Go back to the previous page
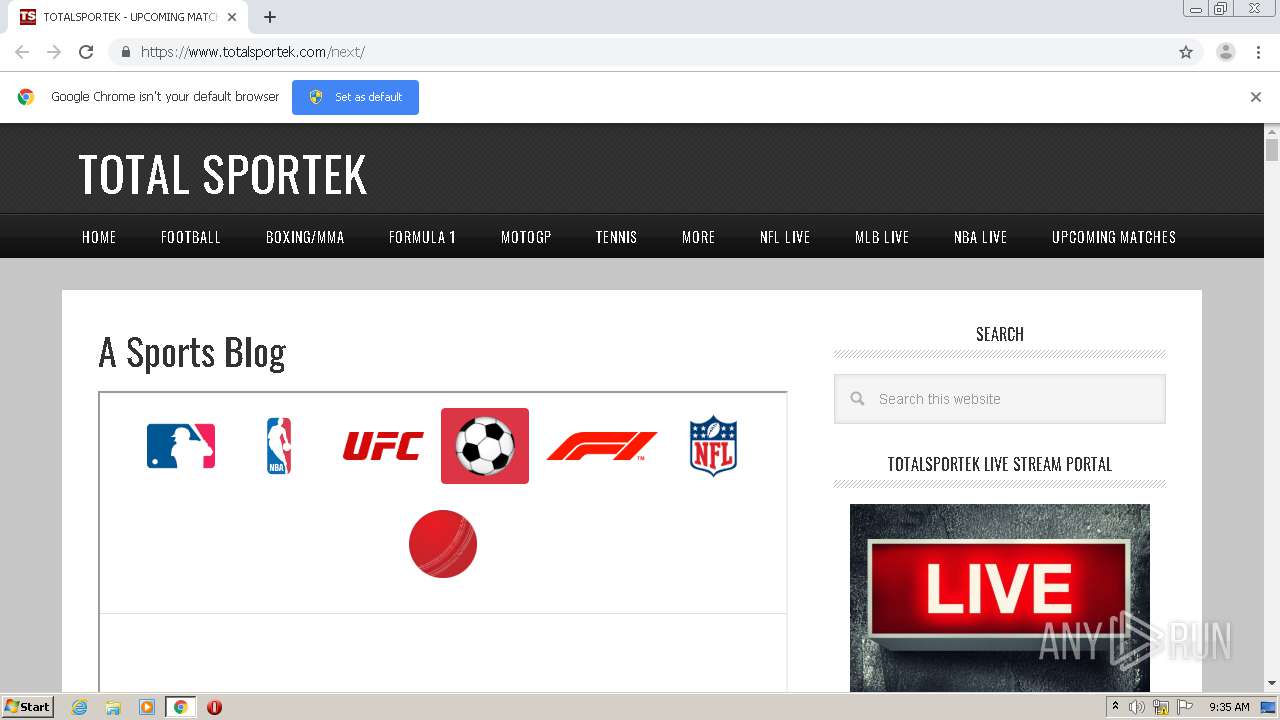 click(22, 52)
